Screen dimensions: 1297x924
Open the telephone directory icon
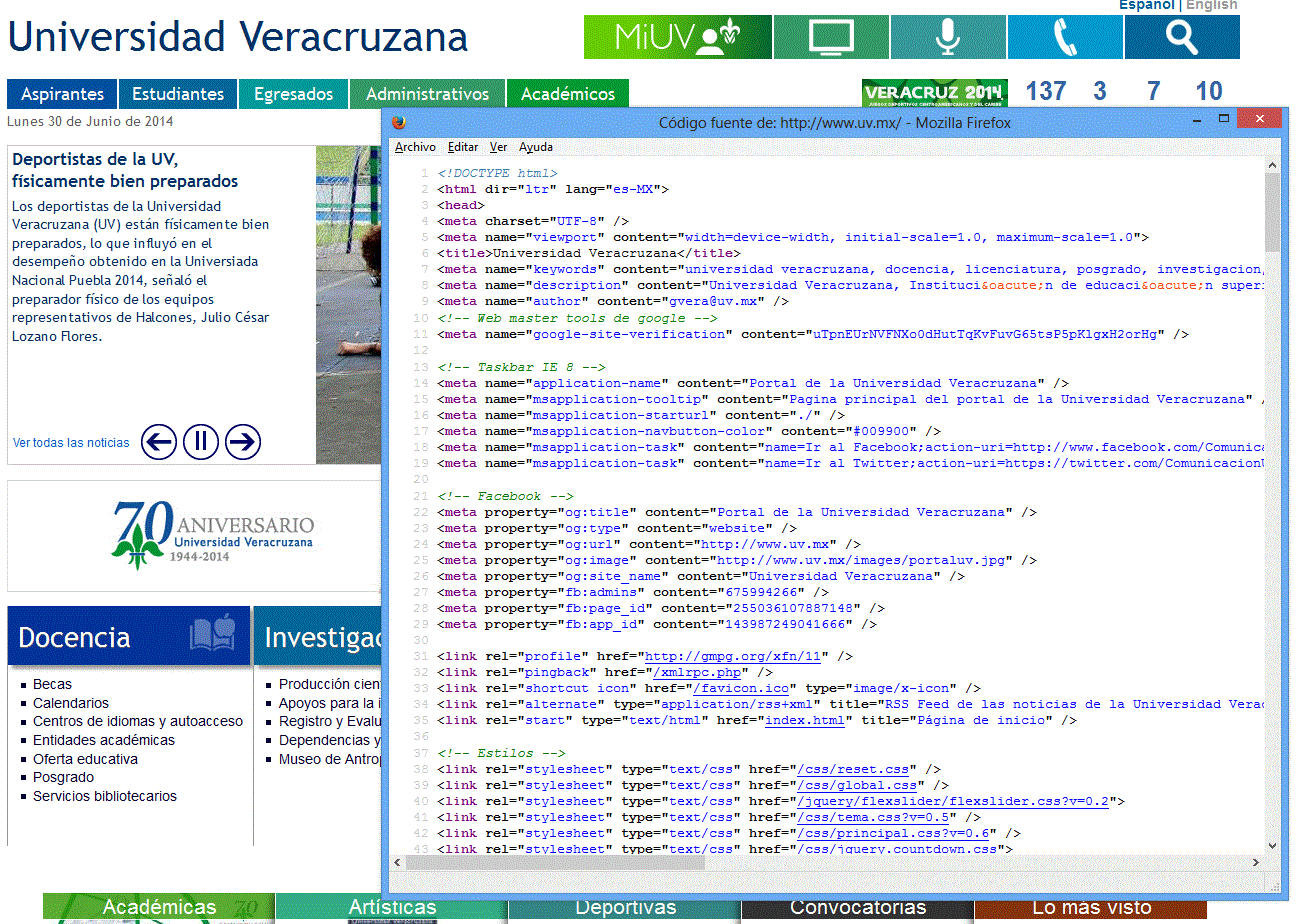pyautogui.click(x=1065, y=38)
